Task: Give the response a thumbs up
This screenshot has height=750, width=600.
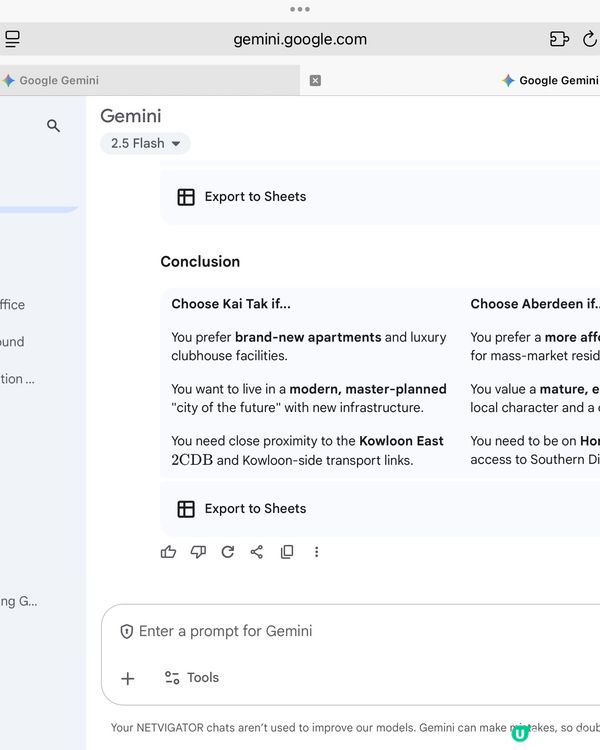Action: click(x=168, y=552)
